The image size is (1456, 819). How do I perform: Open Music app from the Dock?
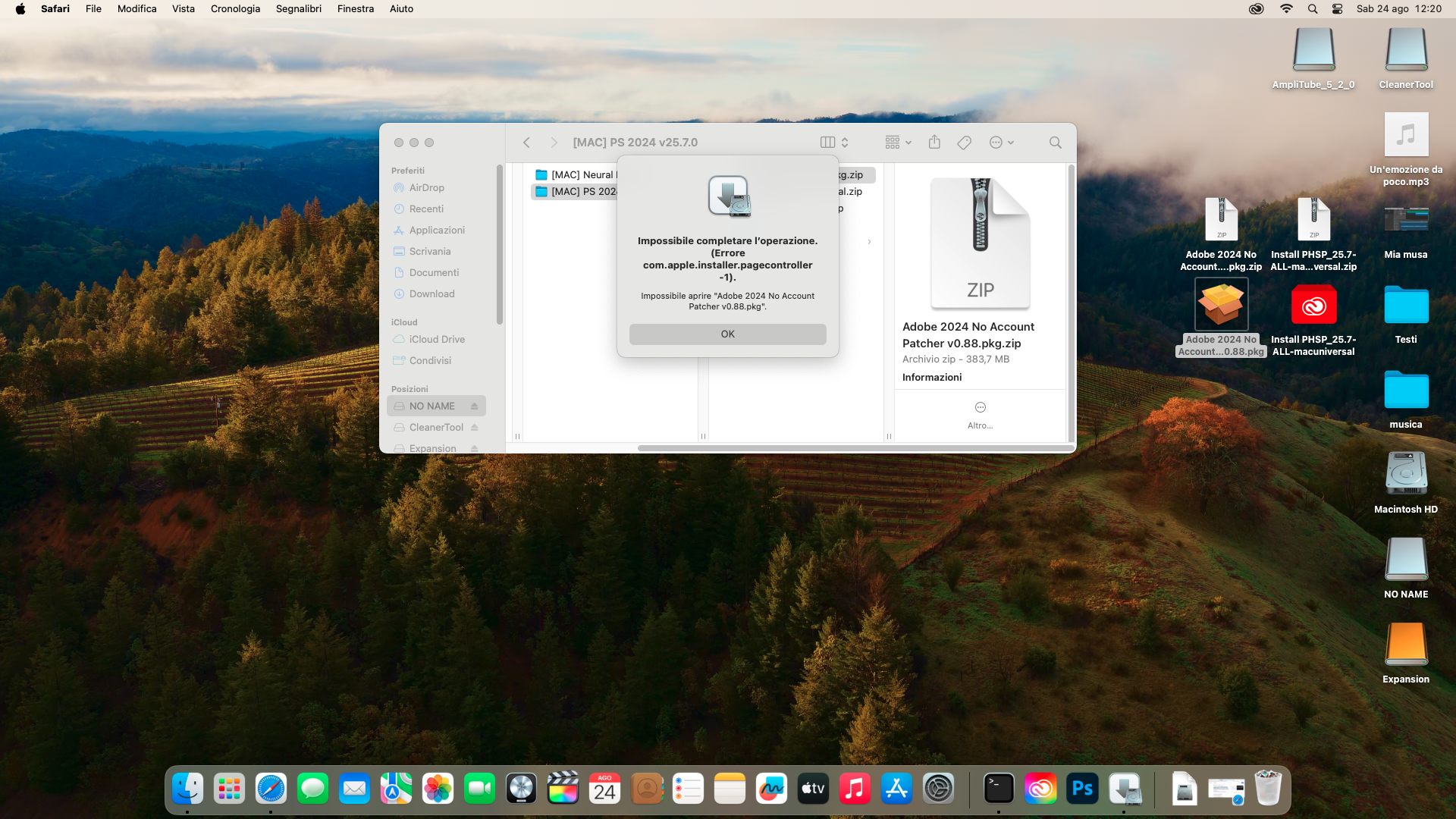[x=855, y=789]
